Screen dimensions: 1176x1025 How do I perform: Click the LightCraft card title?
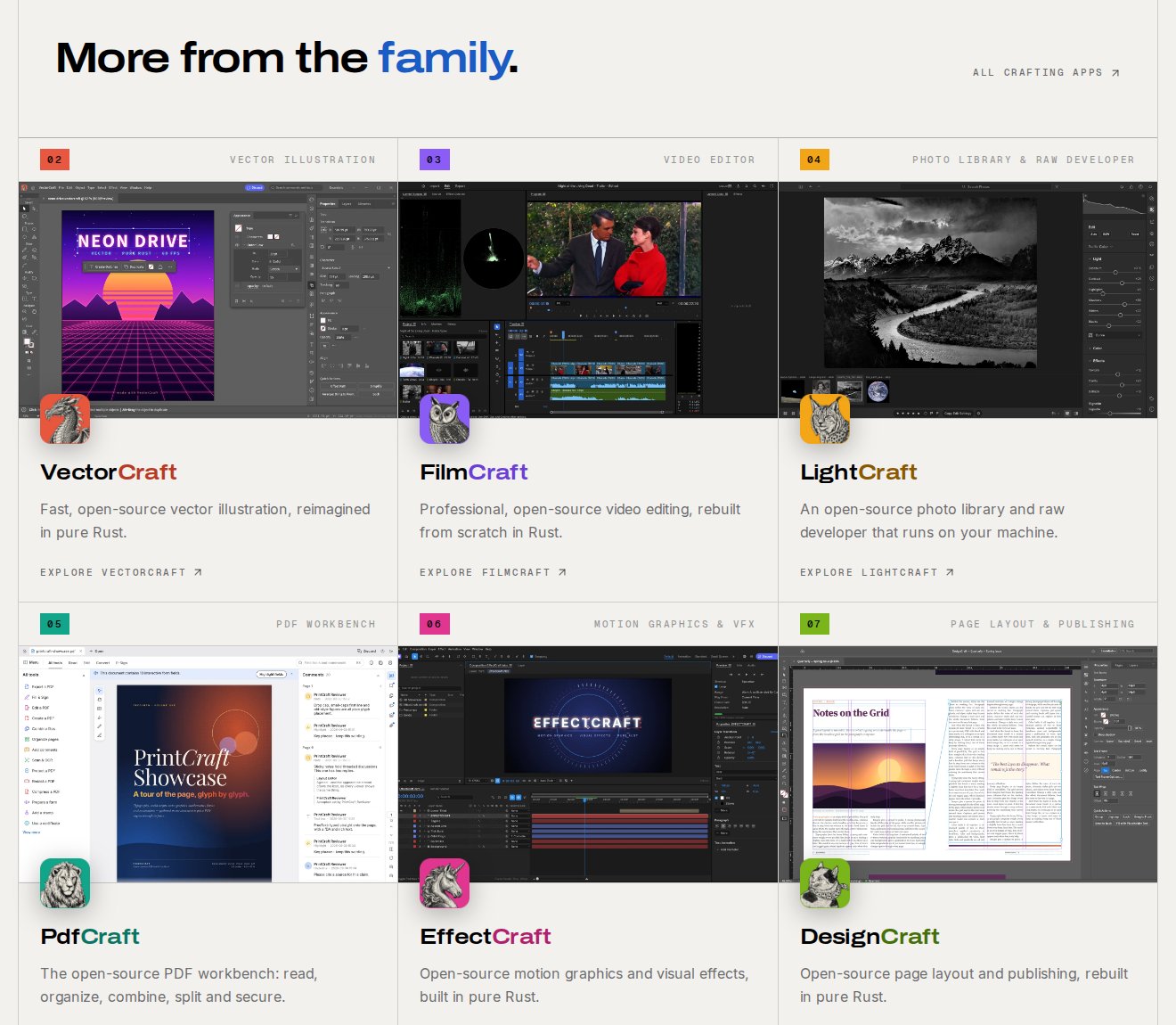point(859,472)
